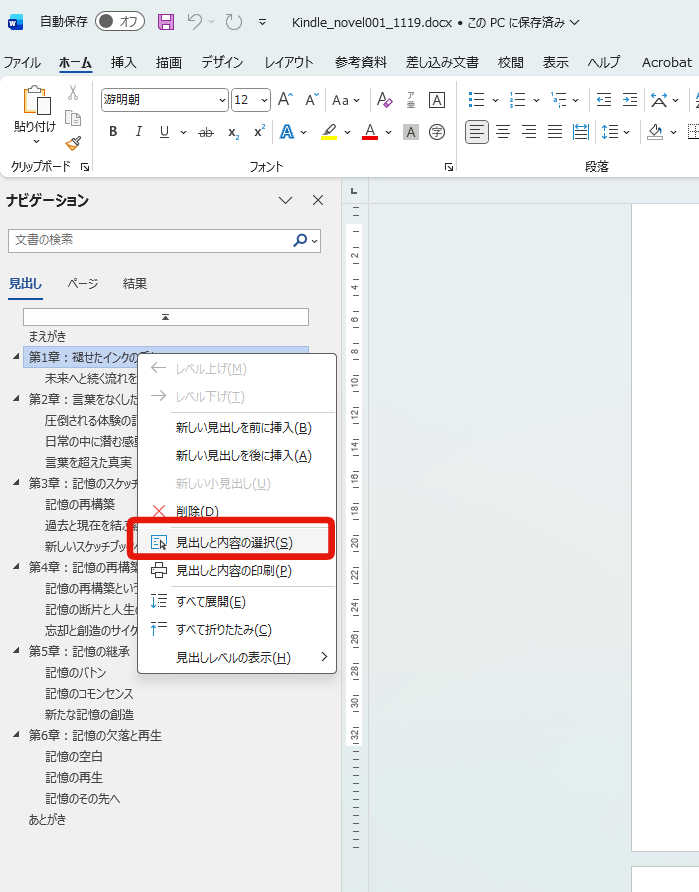Click the Align Right icon
This screenshot has width=699, height=892.
[x=529, y=133]
